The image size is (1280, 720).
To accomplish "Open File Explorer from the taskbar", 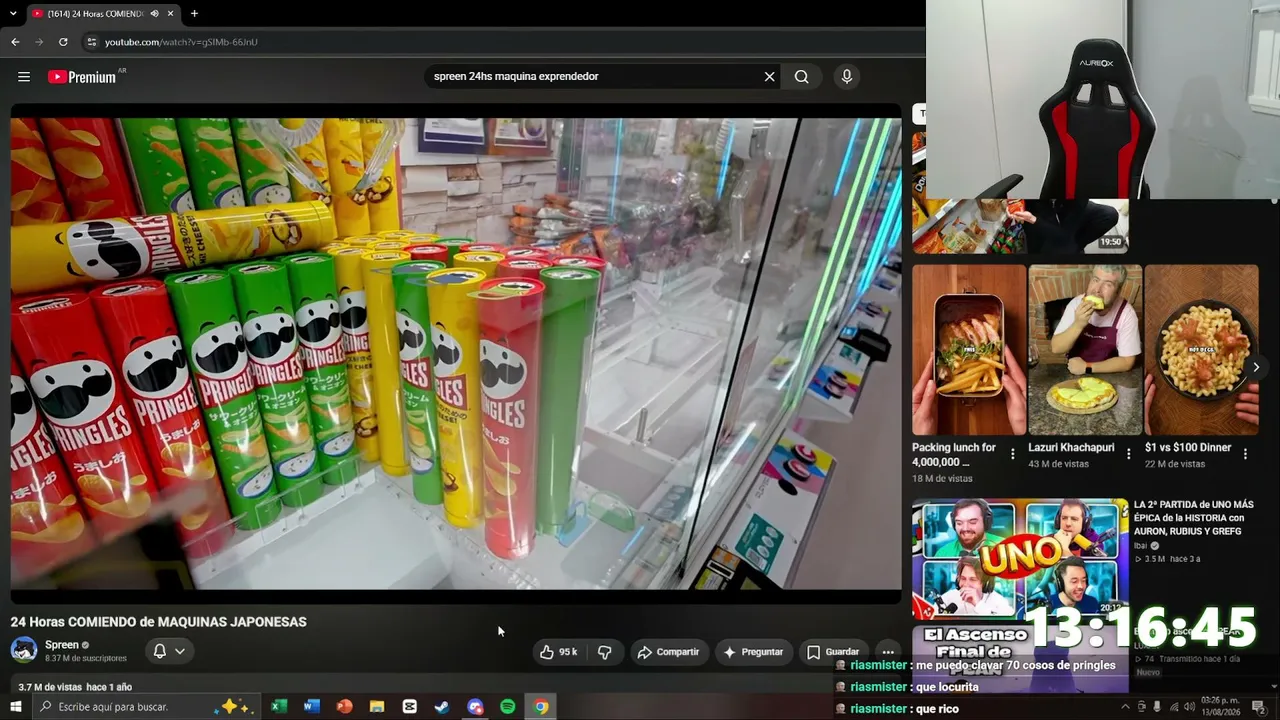I will pyautogui.click(x=377, y=707).
